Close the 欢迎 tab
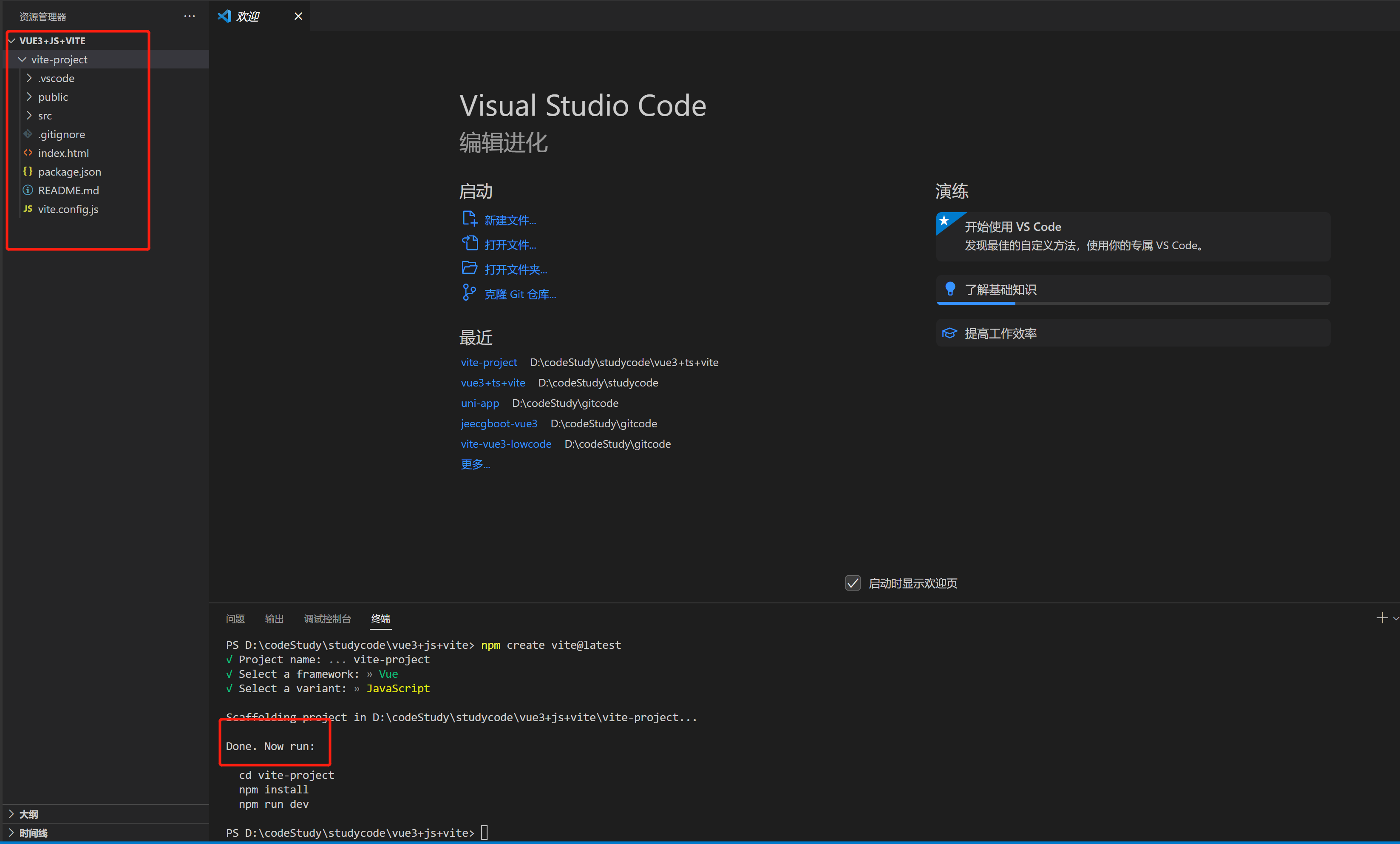This screenshot has width=1400, height=844. click(x=298, y=16)
